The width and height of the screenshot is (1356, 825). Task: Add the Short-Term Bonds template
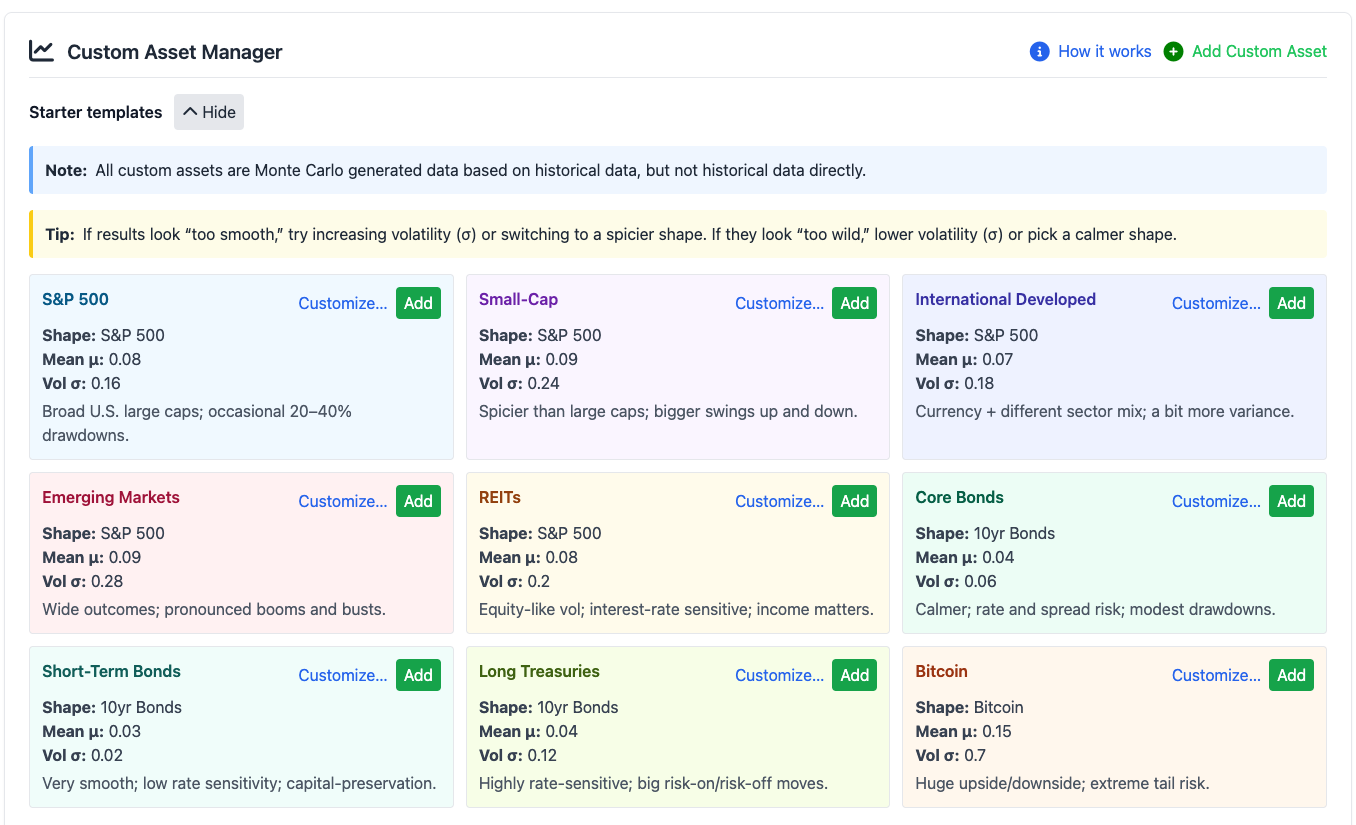[418, 675]
